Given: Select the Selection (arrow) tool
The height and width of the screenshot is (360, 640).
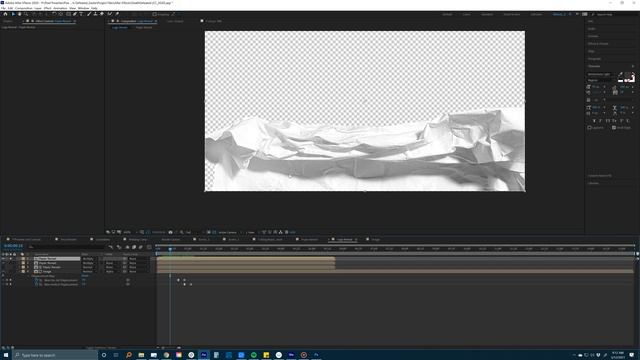Looking at the screenshot, I should click(13, 14).
